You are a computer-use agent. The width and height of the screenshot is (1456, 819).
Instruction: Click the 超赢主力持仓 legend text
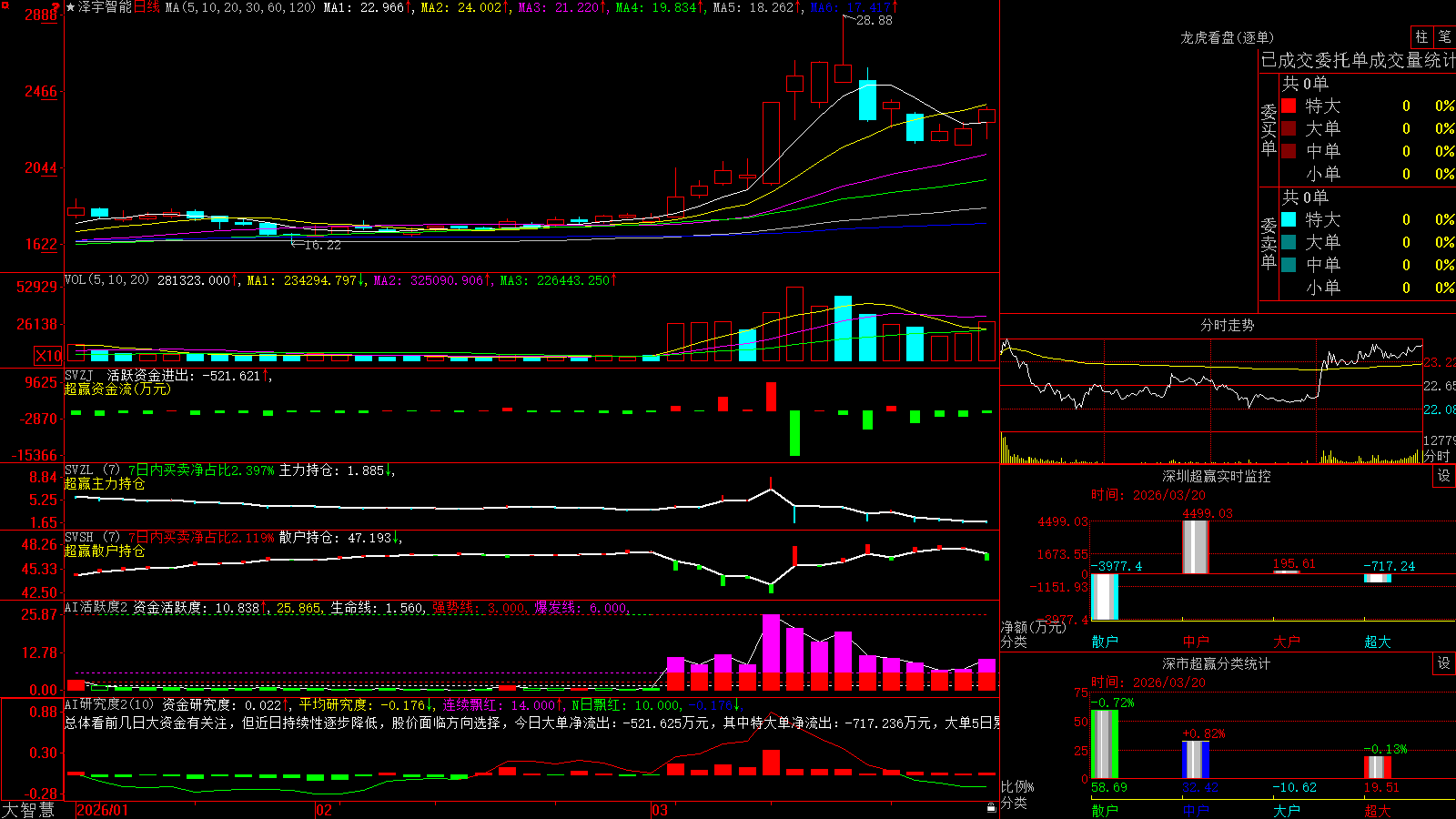pyautogui.click(x=105, y=483)
